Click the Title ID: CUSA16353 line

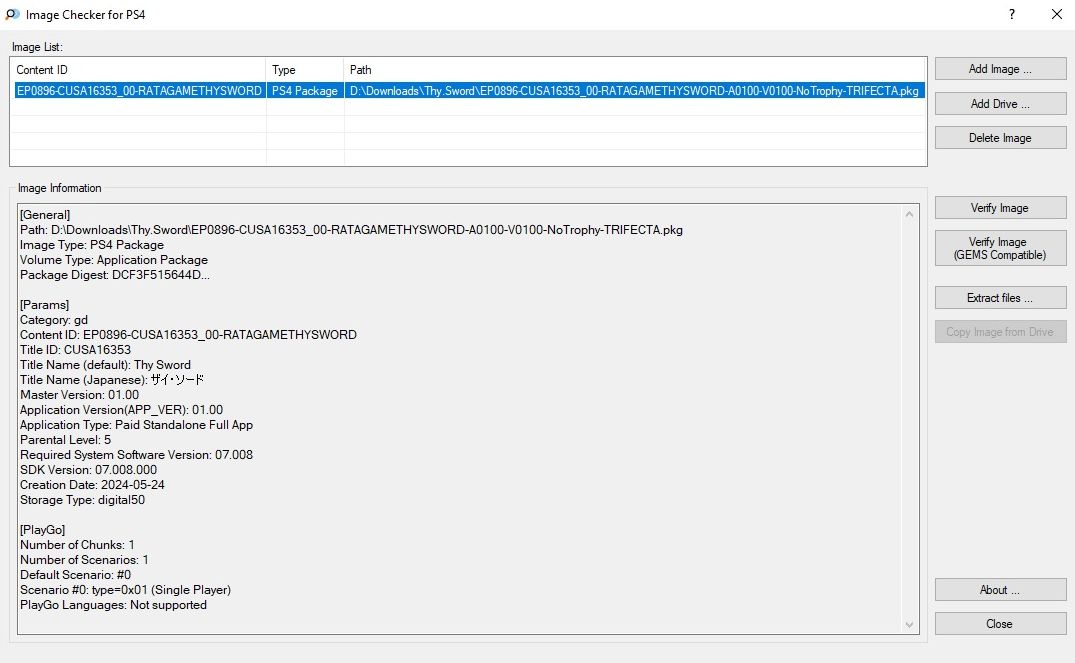click(x=75, y=350)
